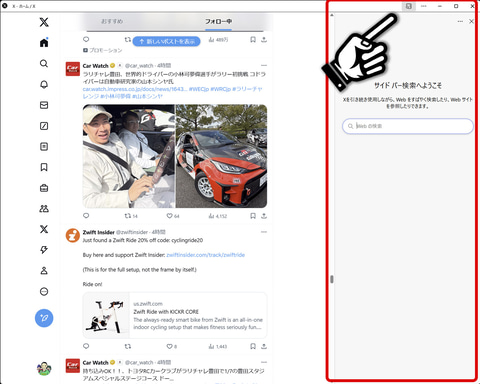The image size is (480, 384).
Task: Open zwiftinsider.com/track/zwiftride link
Action: click(x=206, y=255)
